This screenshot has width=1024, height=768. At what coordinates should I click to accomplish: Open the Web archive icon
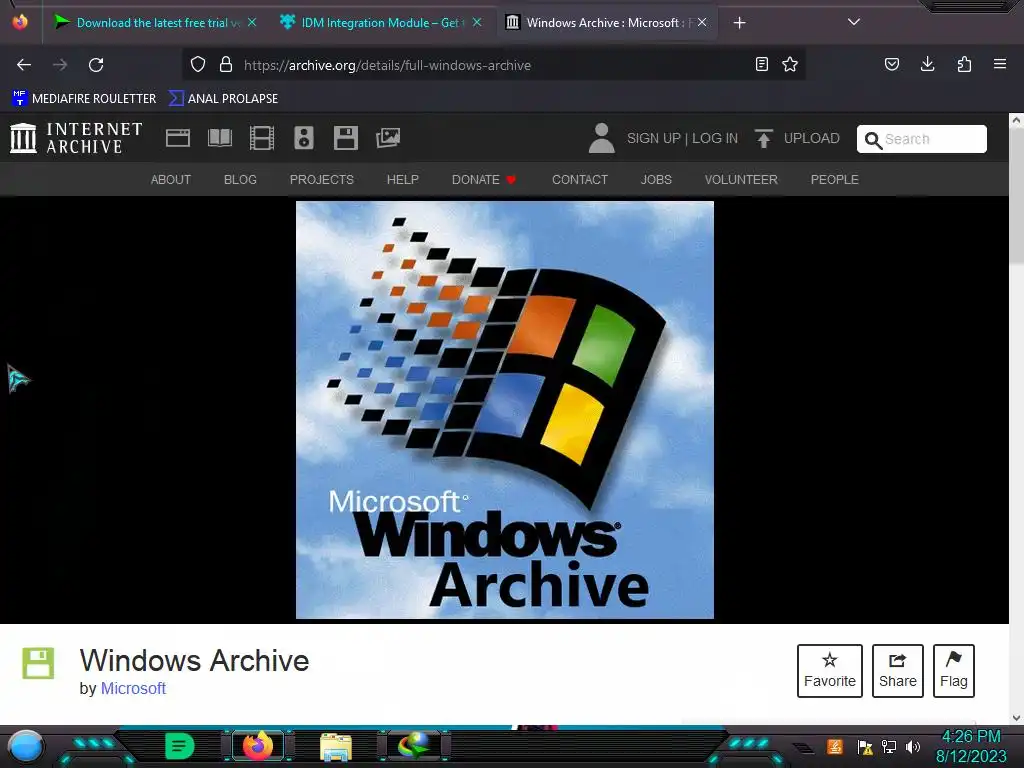(x=178, y=138)
